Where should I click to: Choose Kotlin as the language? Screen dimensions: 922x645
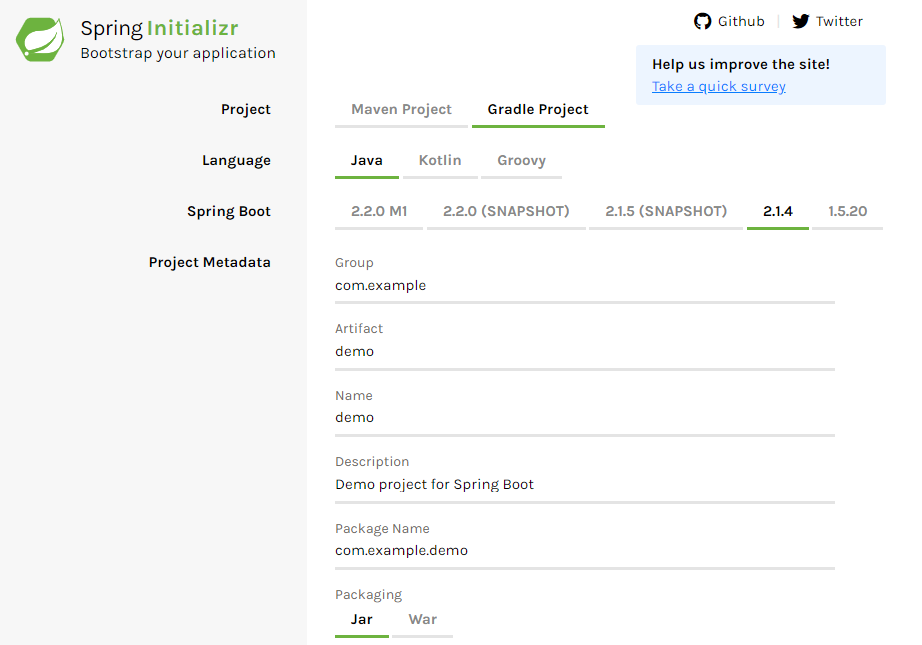click(x=440, y=161)
